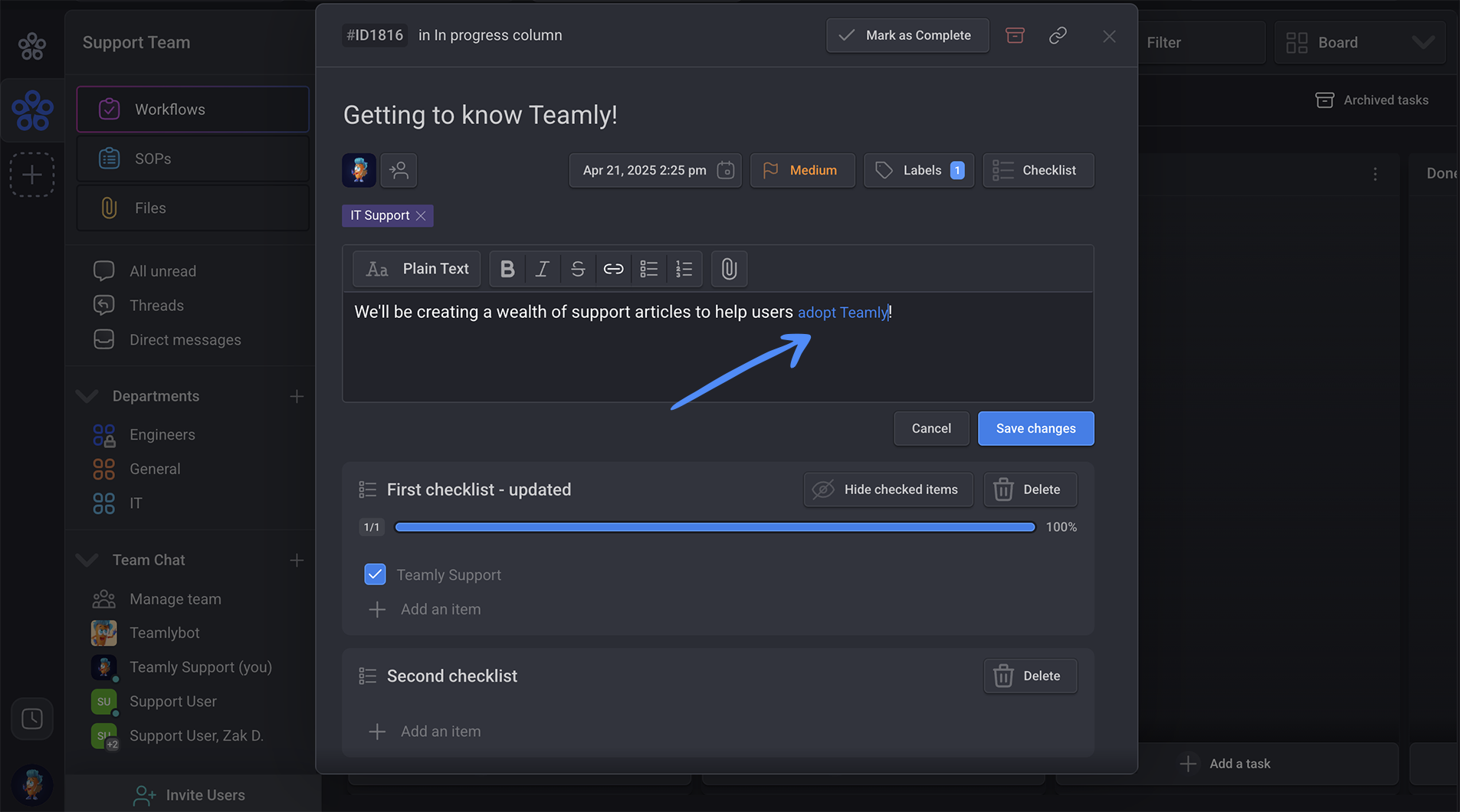Open Manage team

175,599
